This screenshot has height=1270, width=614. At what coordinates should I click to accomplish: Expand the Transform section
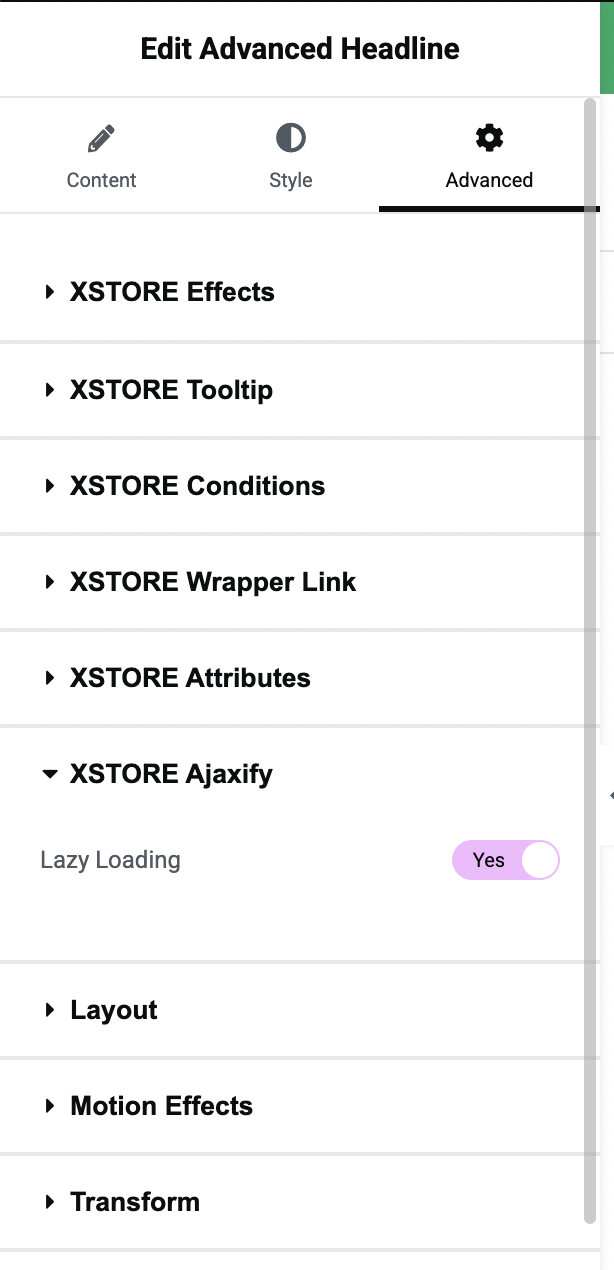point(292,1202)
